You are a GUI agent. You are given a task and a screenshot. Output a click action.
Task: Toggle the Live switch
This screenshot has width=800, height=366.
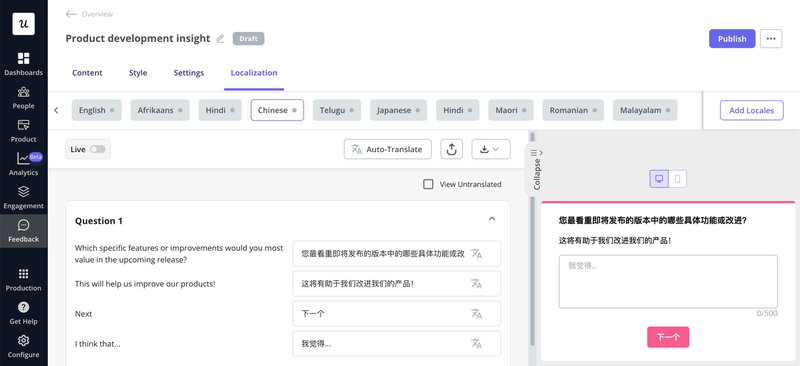pyautogui.click(x=97, y=149)
